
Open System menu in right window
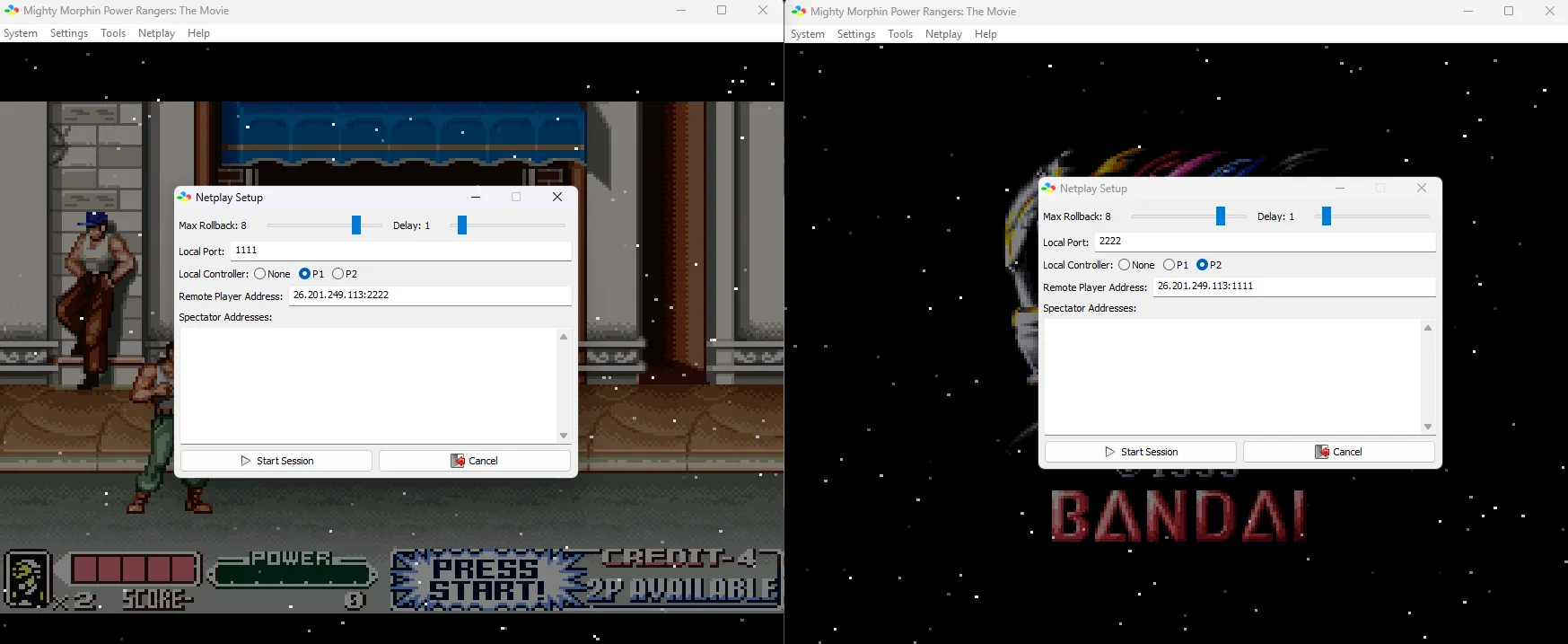pos(808,34)
